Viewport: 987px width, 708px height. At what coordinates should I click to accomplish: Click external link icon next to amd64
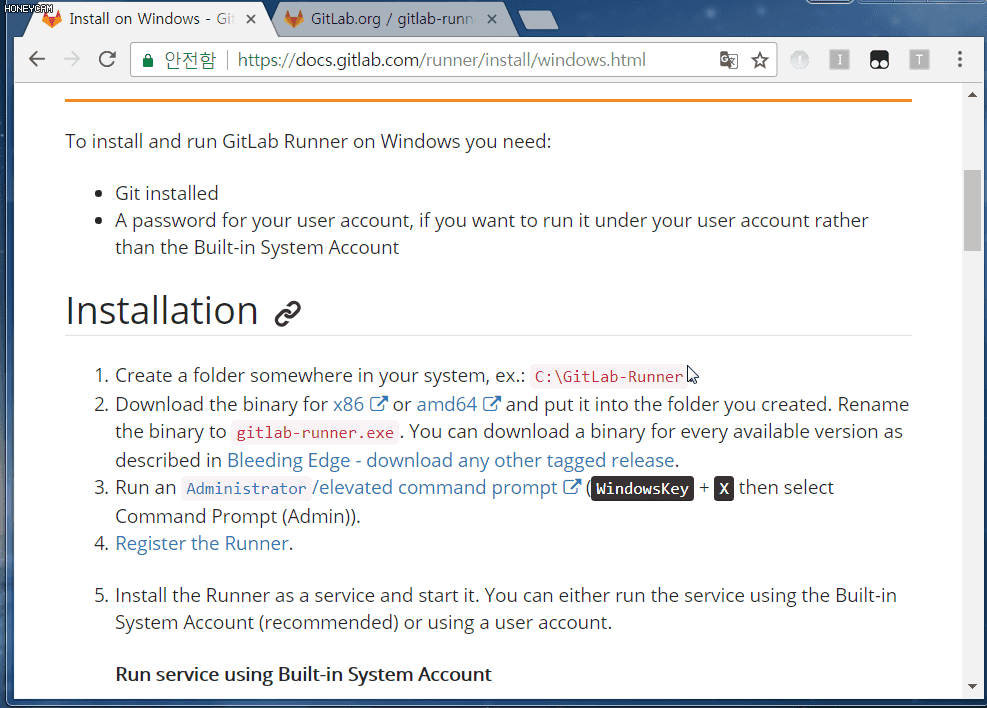[x=492, y=403]
